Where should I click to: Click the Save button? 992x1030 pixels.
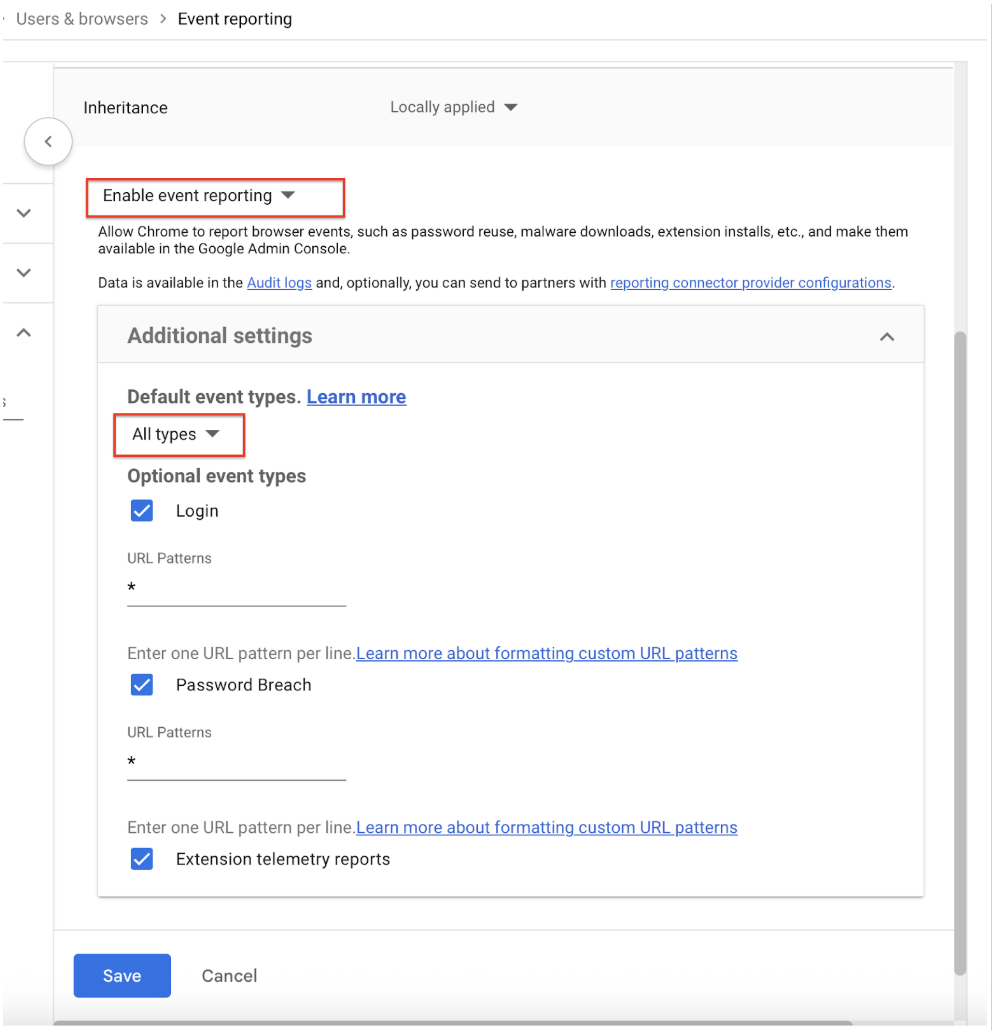click(122, 976)
